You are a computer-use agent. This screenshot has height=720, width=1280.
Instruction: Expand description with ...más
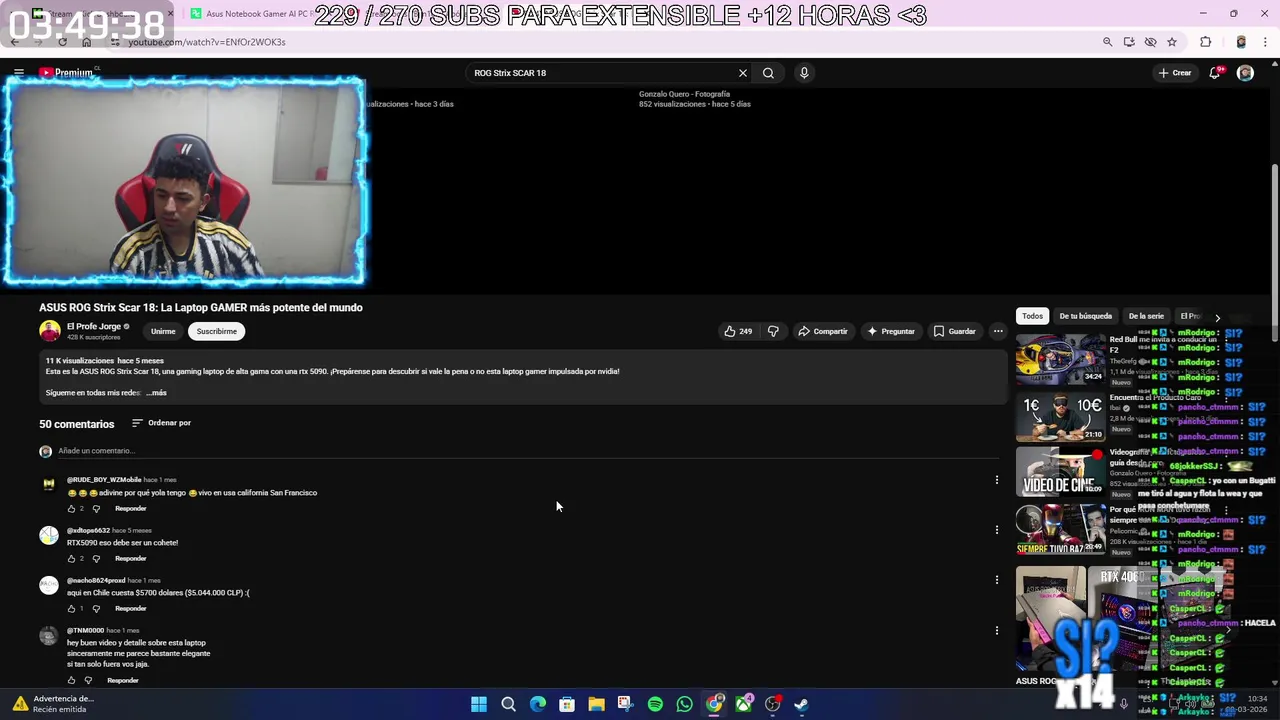click(x=156, y=393)
